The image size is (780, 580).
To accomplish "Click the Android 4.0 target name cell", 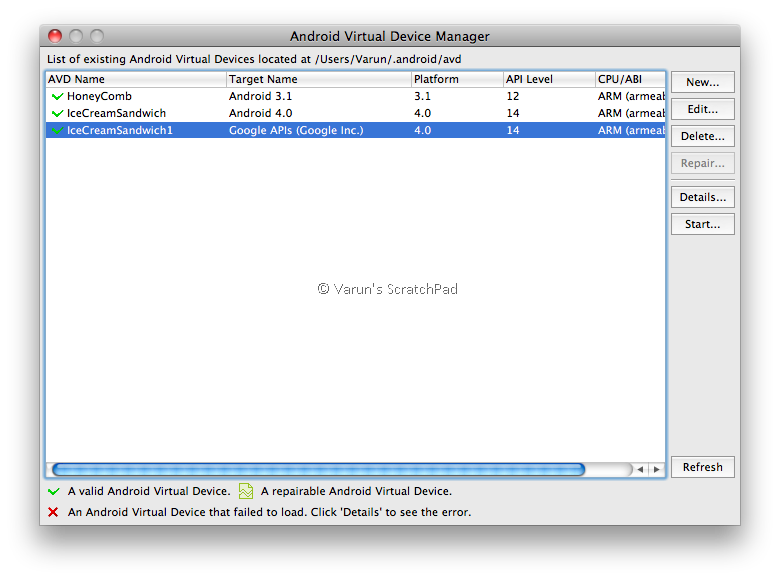I will (x=260, y=113).
